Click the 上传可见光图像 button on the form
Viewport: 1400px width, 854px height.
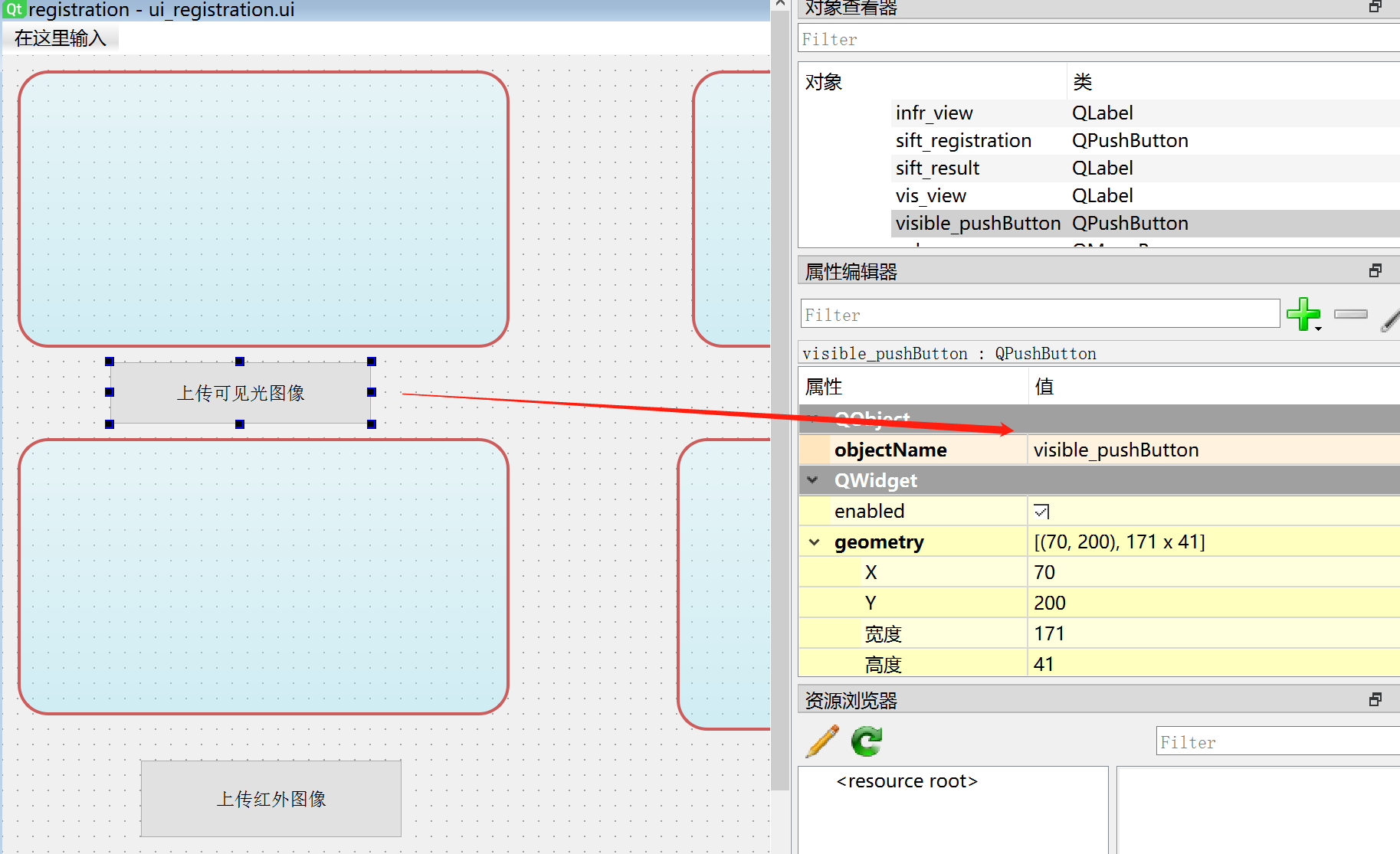coord(241,392)
